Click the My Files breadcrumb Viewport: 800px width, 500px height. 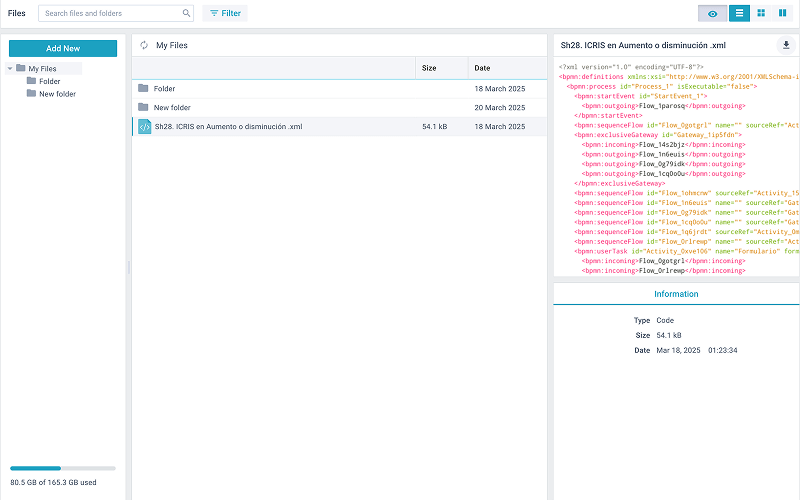pos(172,45)
